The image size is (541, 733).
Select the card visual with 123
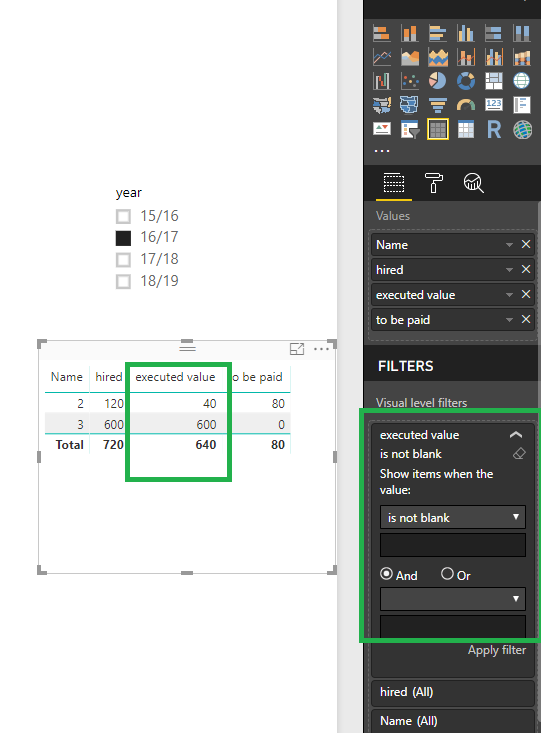494,104
